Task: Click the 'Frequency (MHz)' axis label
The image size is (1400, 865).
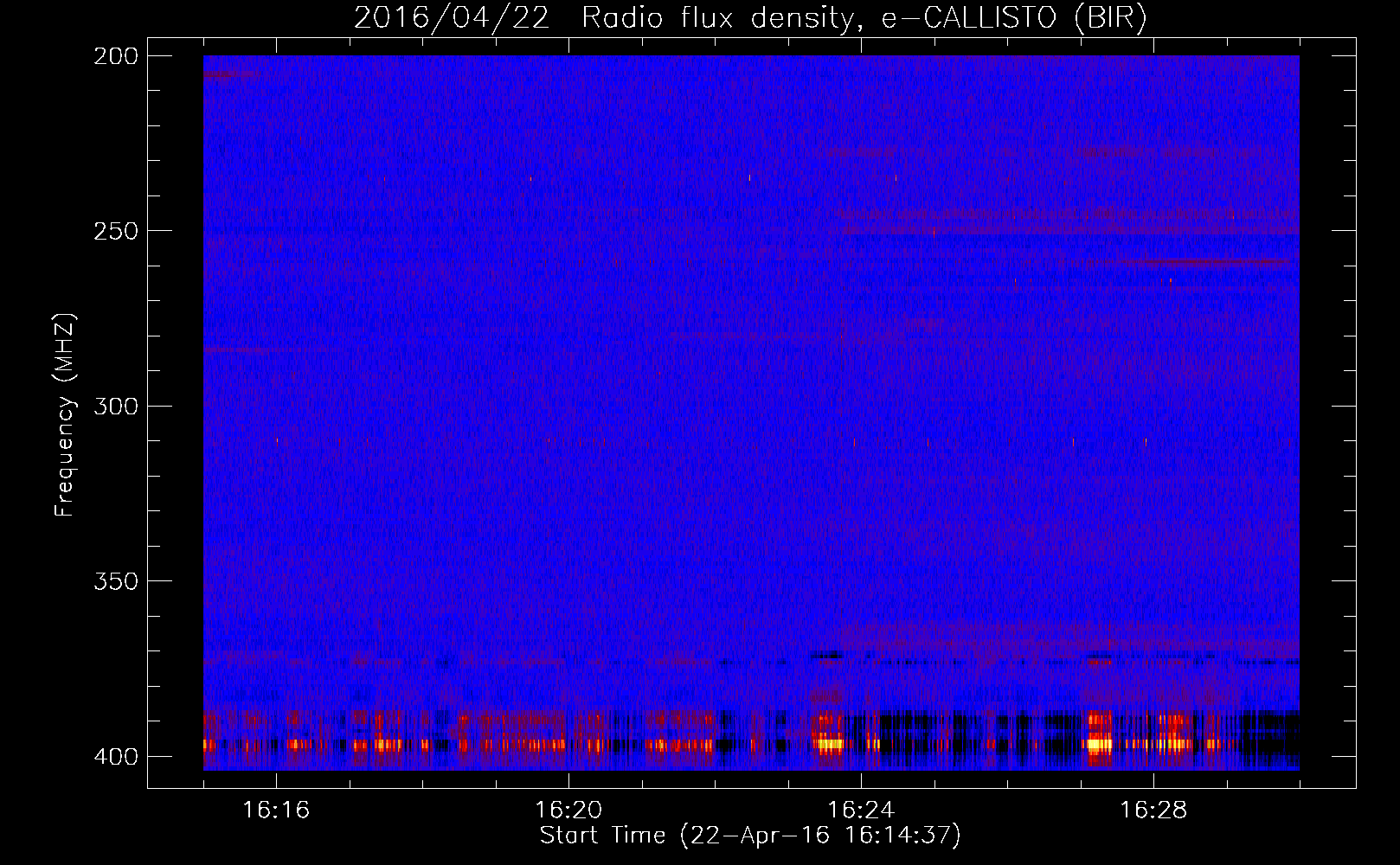Action: 64,414
